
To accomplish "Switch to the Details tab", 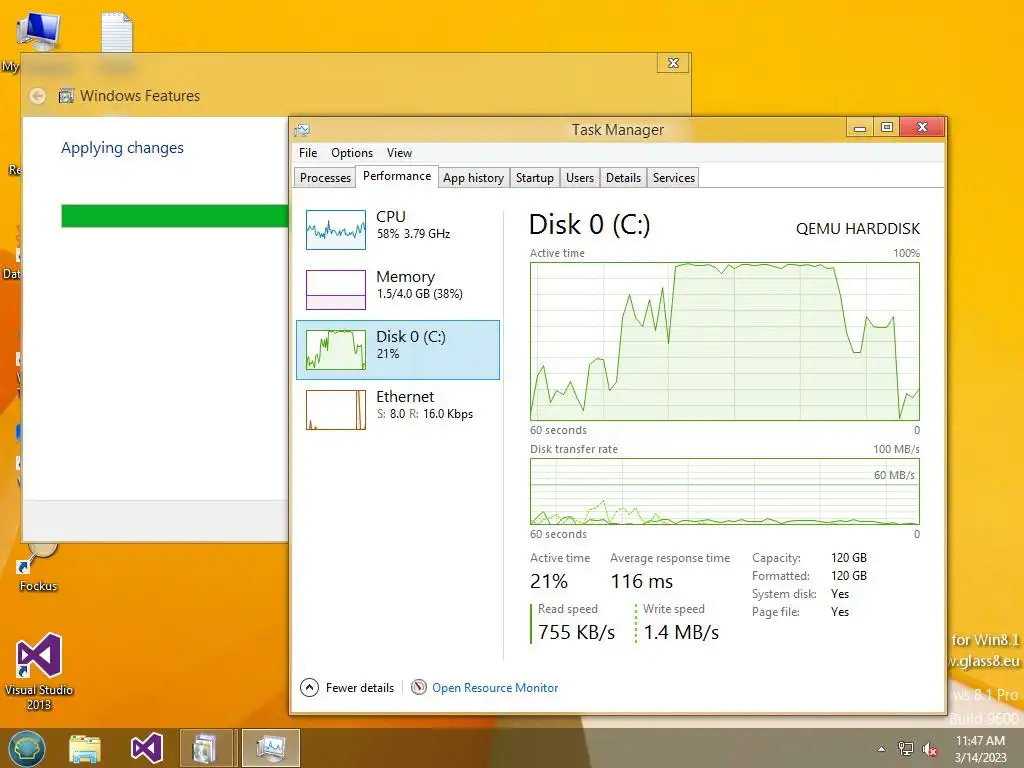I will [x=623, y=178].
